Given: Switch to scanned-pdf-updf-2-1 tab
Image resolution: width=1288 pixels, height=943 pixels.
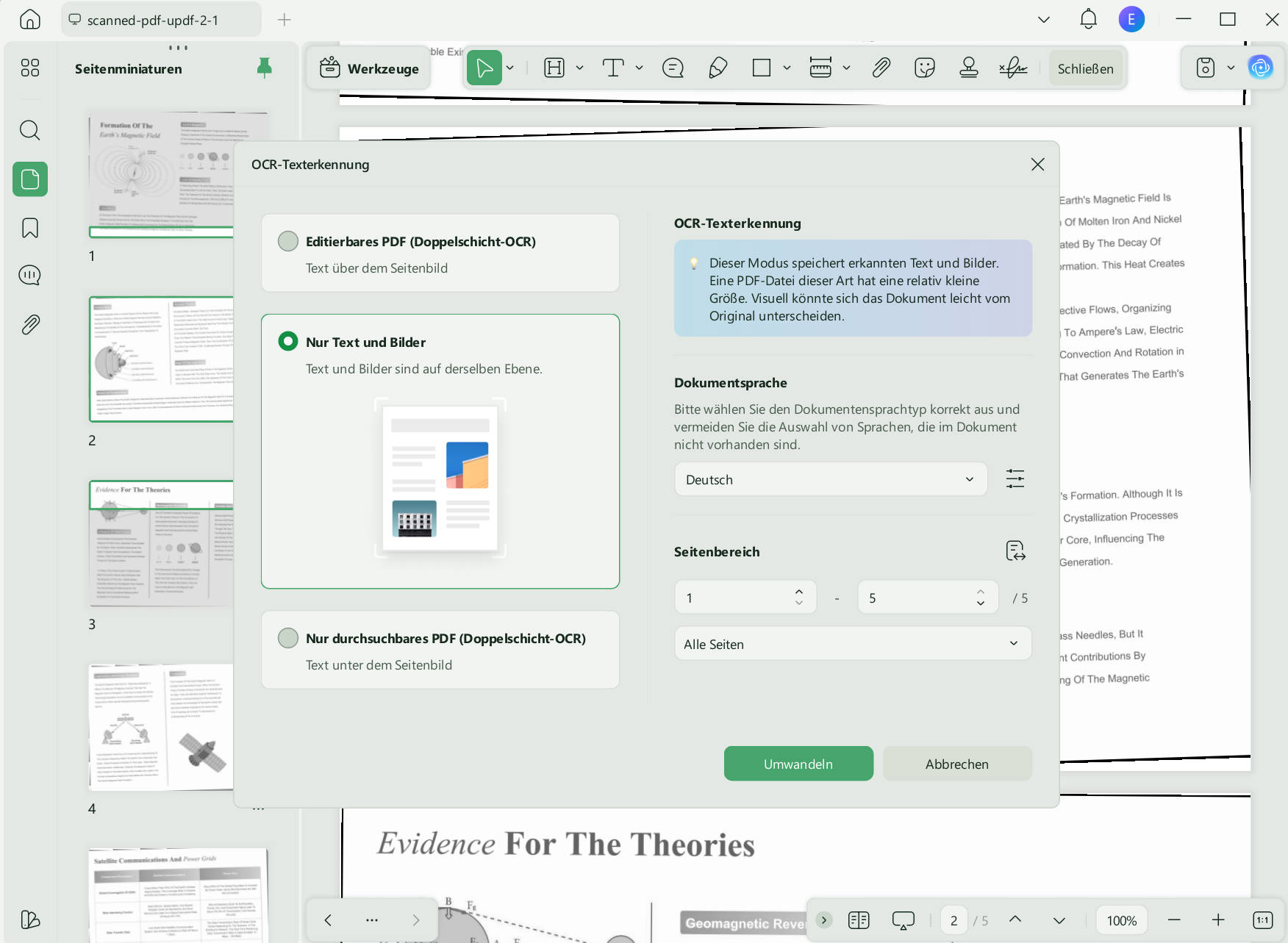Looking at the screenshot, I should click(x=161, y=19).
